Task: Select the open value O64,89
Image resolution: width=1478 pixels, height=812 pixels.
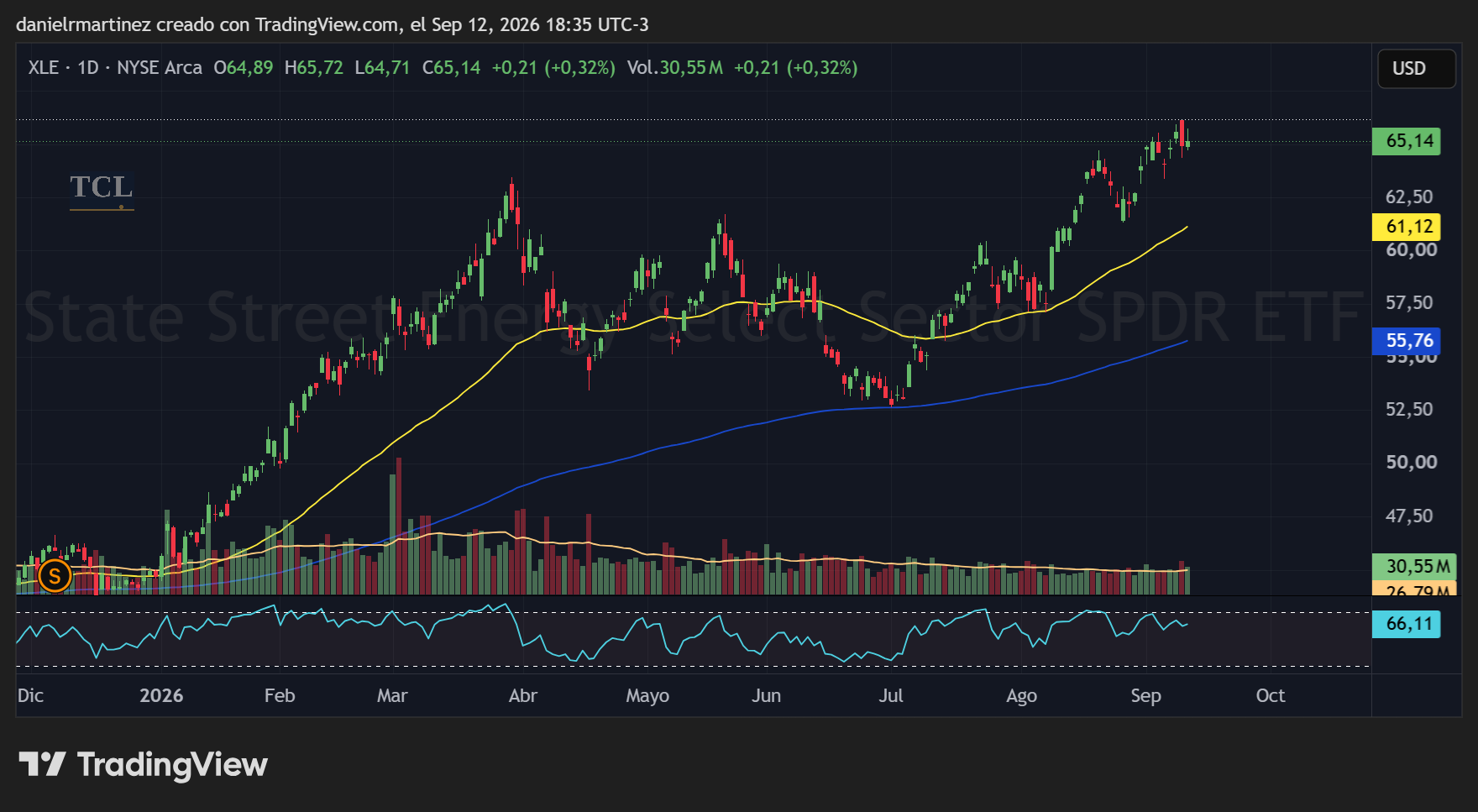Action: [x=244, y=68]
